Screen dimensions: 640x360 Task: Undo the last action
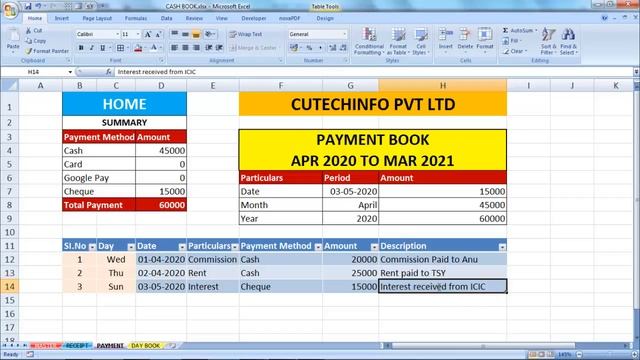coord(38,6)
